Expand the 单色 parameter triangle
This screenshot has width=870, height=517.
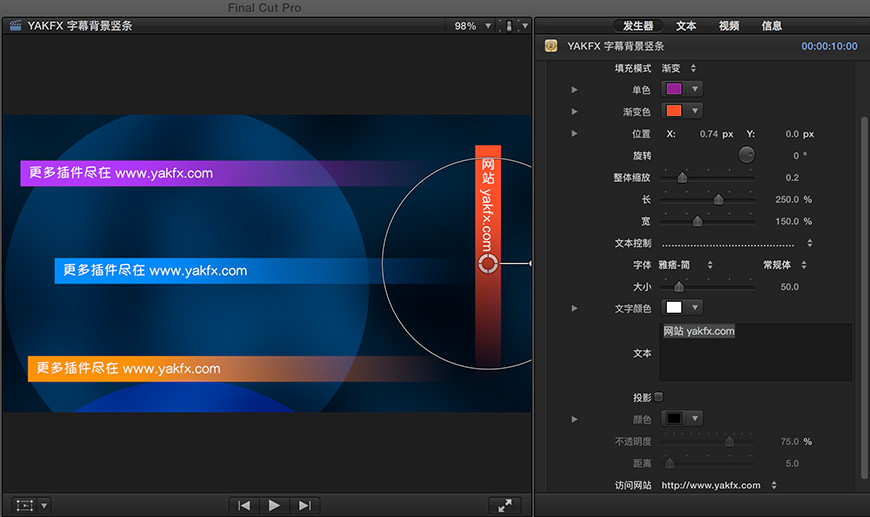click(575, 90)
